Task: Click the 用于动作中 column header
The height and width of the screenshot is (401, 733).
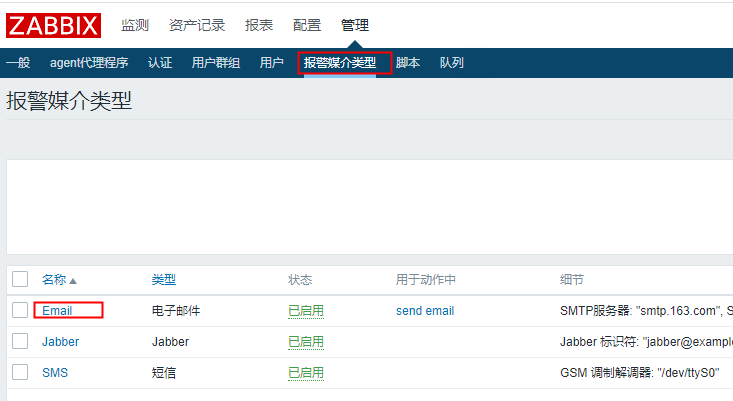Action: pos(425,279)
